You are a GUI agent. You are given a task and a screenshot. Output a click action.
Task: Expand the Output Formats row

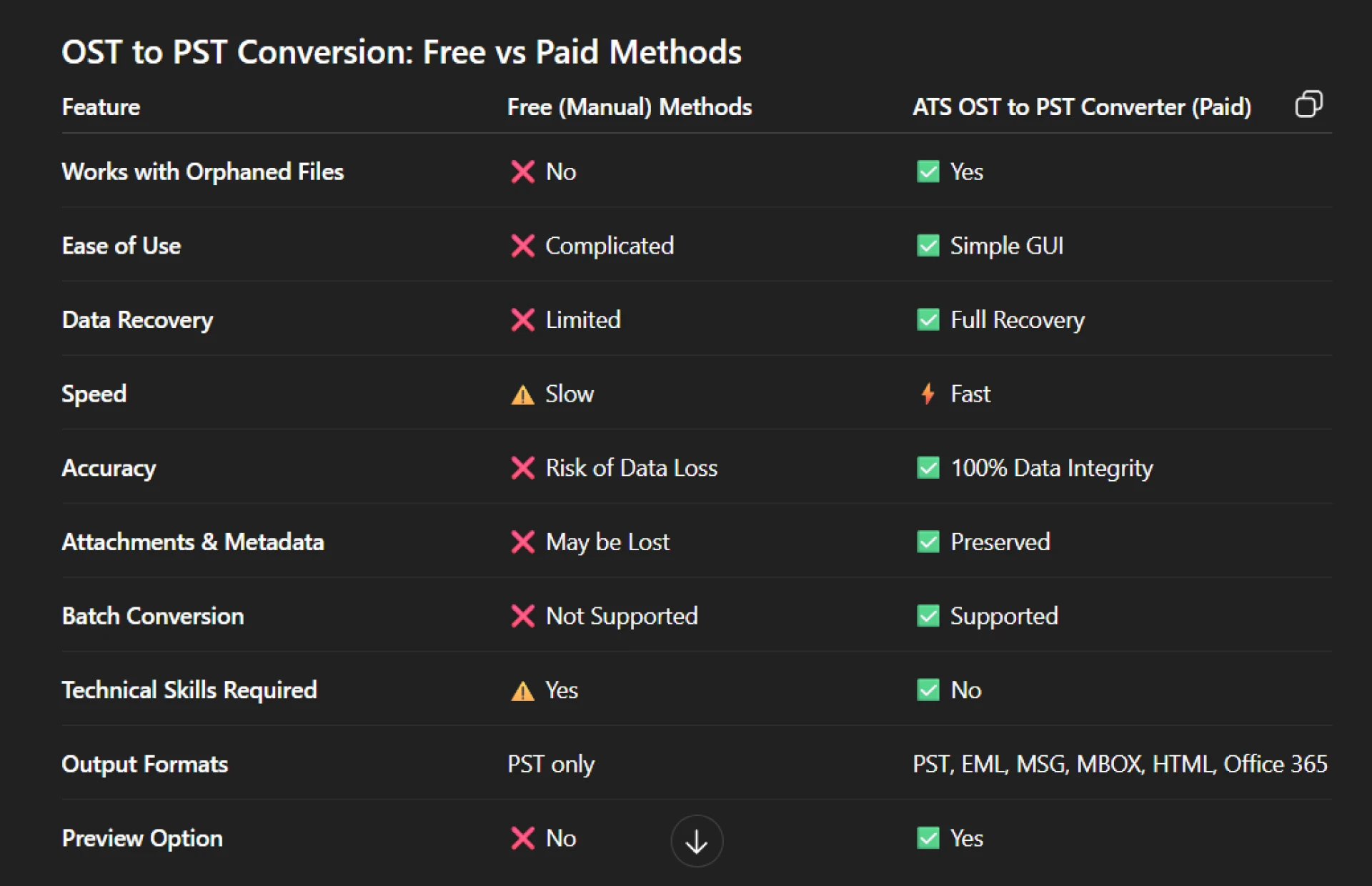pos(144,764)
